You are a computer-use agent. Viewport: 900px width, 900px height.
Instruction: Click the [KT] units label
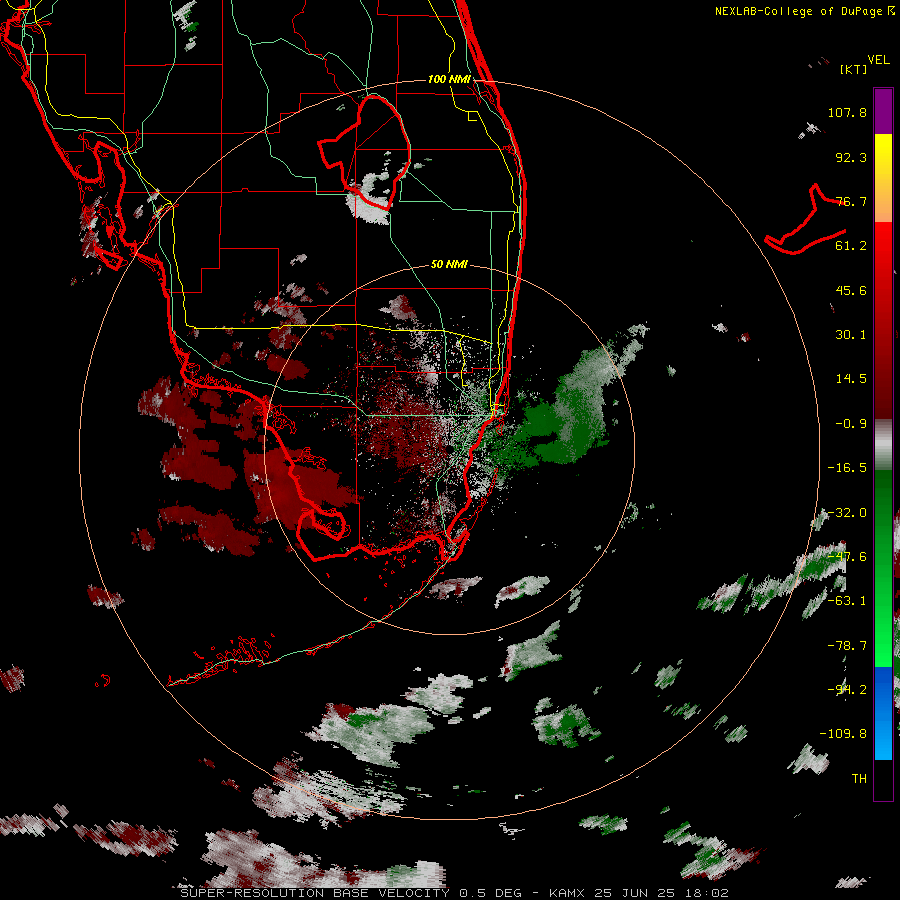tap(854, 69)
